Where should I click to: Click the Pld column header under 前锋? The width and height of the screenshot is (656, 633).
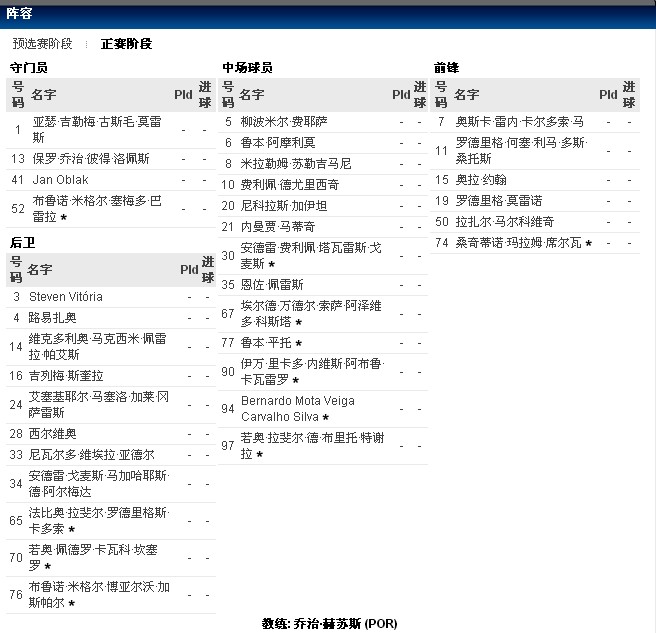click(x=607, y=95)
